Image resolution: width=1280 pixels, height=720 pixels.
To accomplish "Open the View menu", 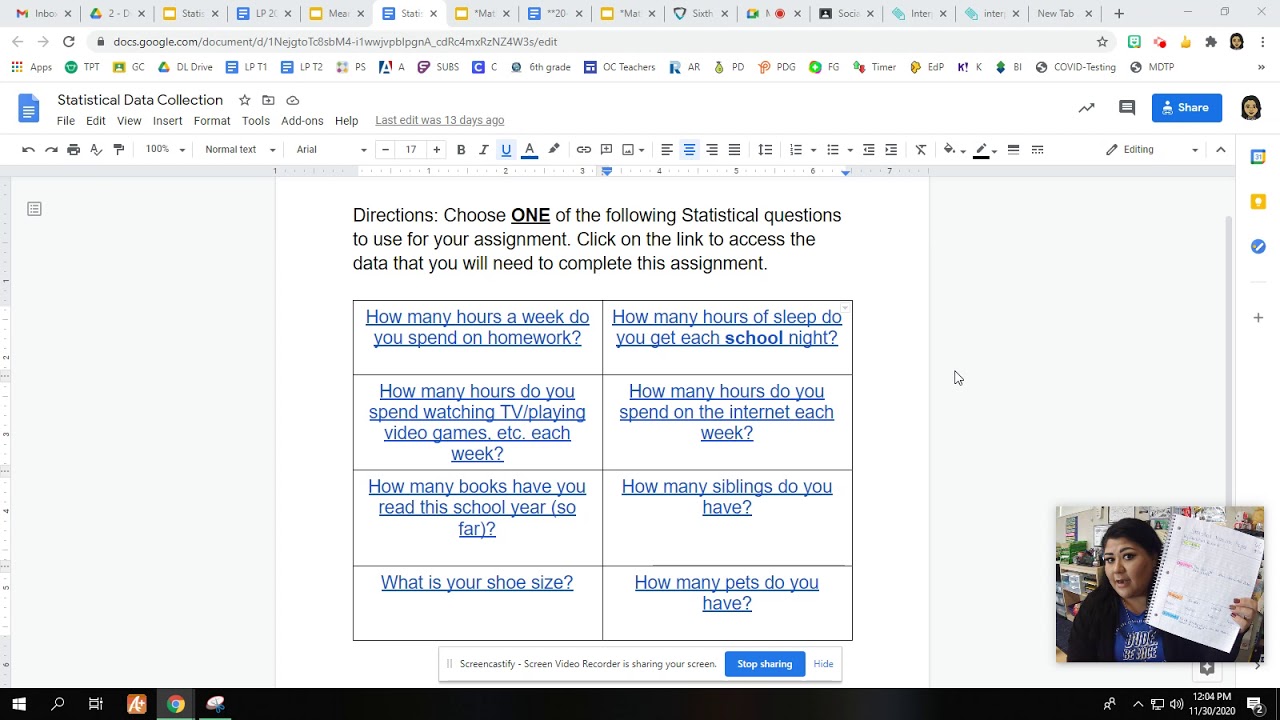I will [x=129, y=121].
